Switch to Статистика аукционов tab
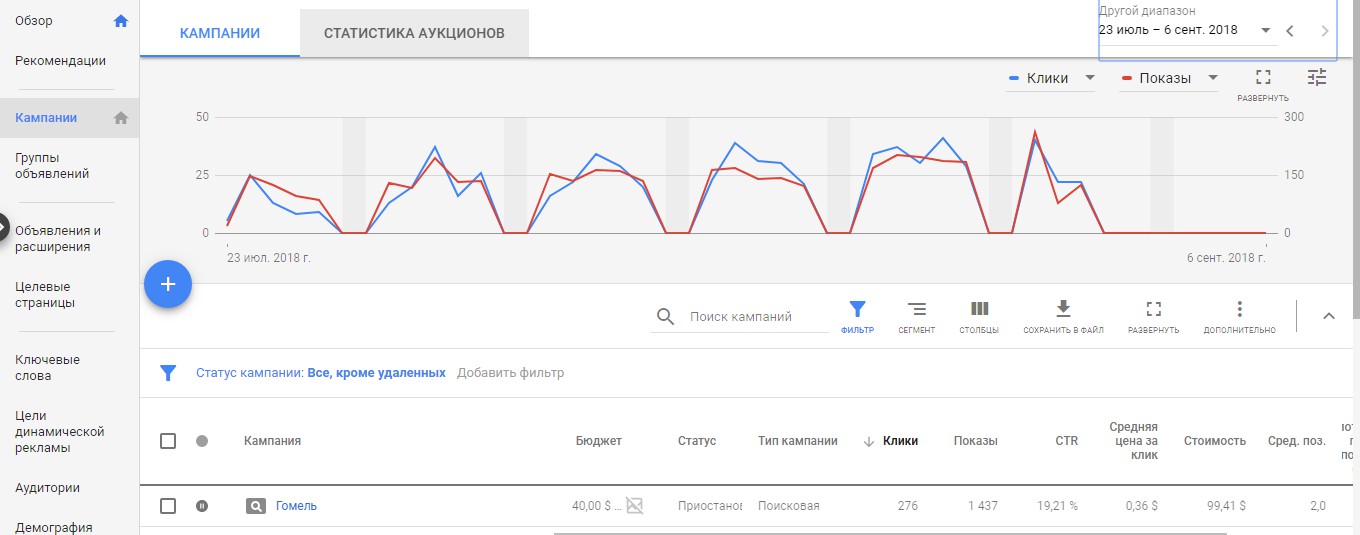1360x535 pixels. click(x=414, y=33)
